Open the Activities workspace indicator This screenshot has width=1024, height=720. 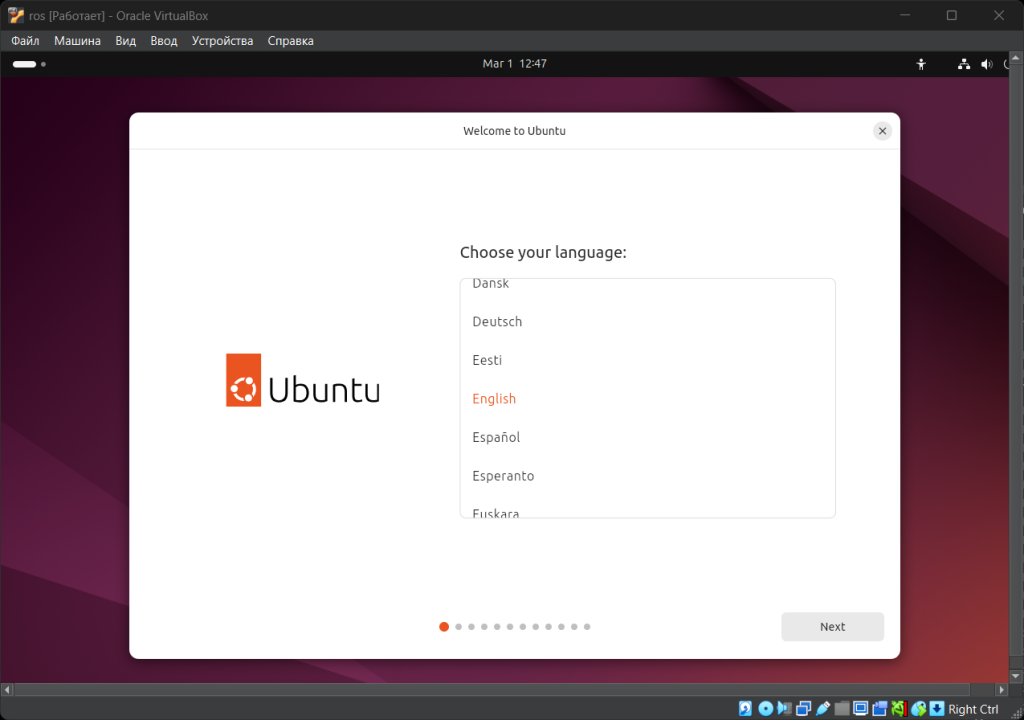[x=29, y=64]
